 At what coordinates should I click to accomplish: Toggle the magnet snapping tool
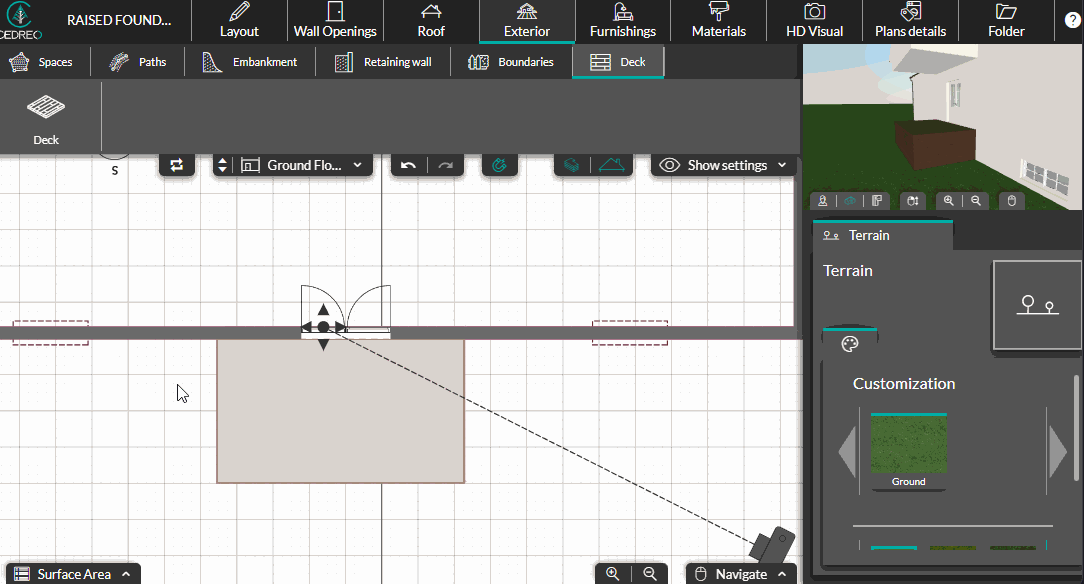click(500, 165)
